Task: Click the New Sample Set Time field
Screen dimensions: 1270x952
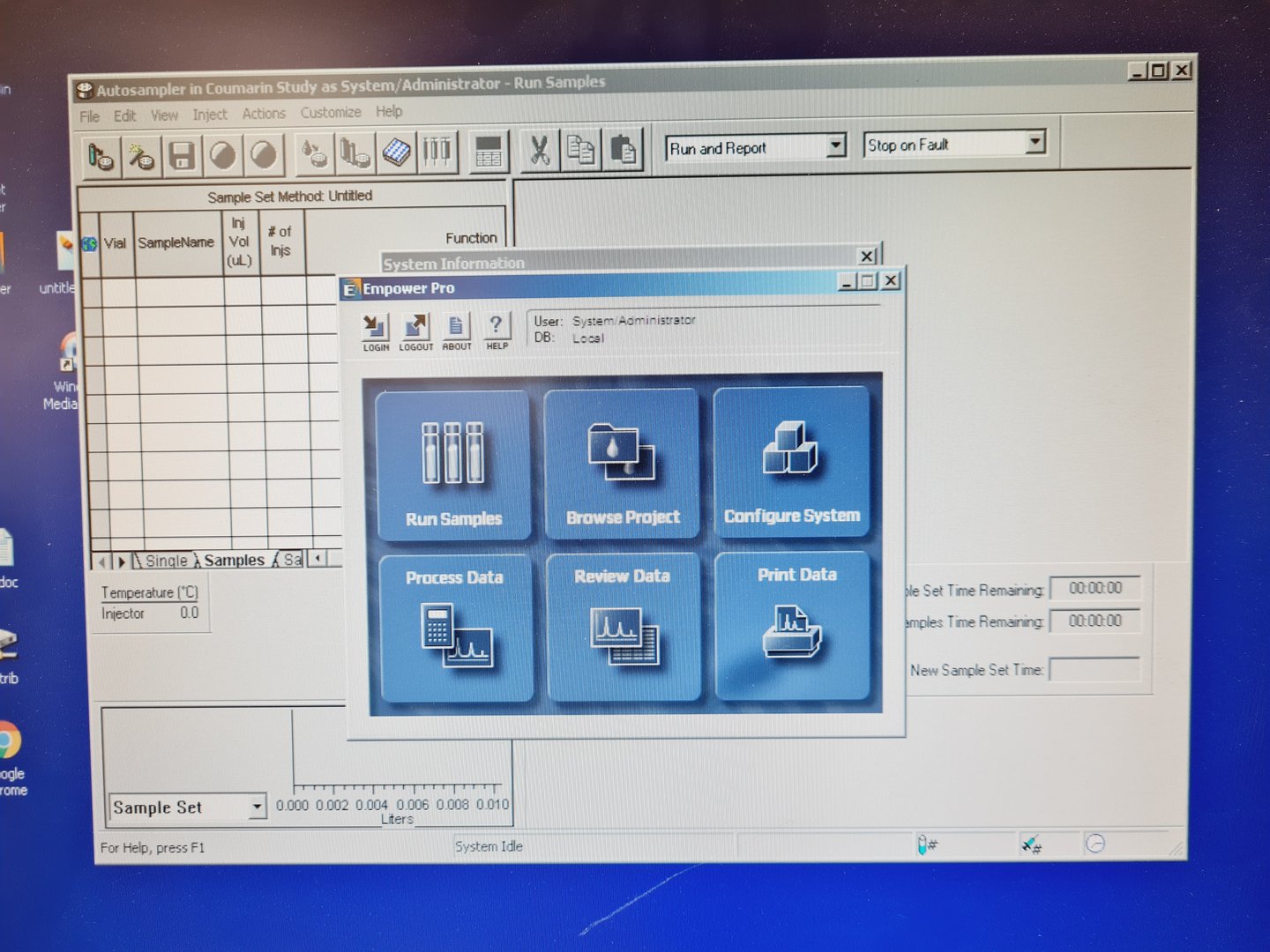Action: click(1094, 670)
